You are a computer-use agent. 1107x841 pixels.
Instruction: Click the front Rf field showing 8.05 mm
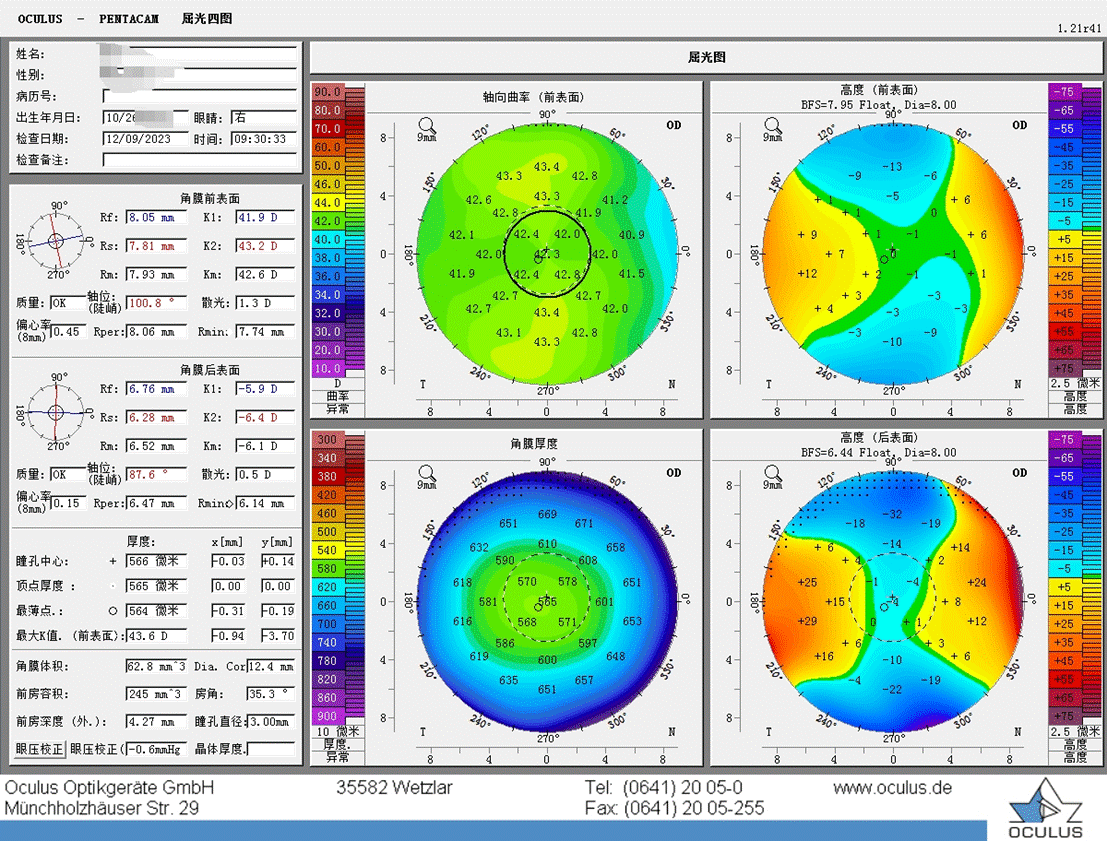tap(157, 217)
